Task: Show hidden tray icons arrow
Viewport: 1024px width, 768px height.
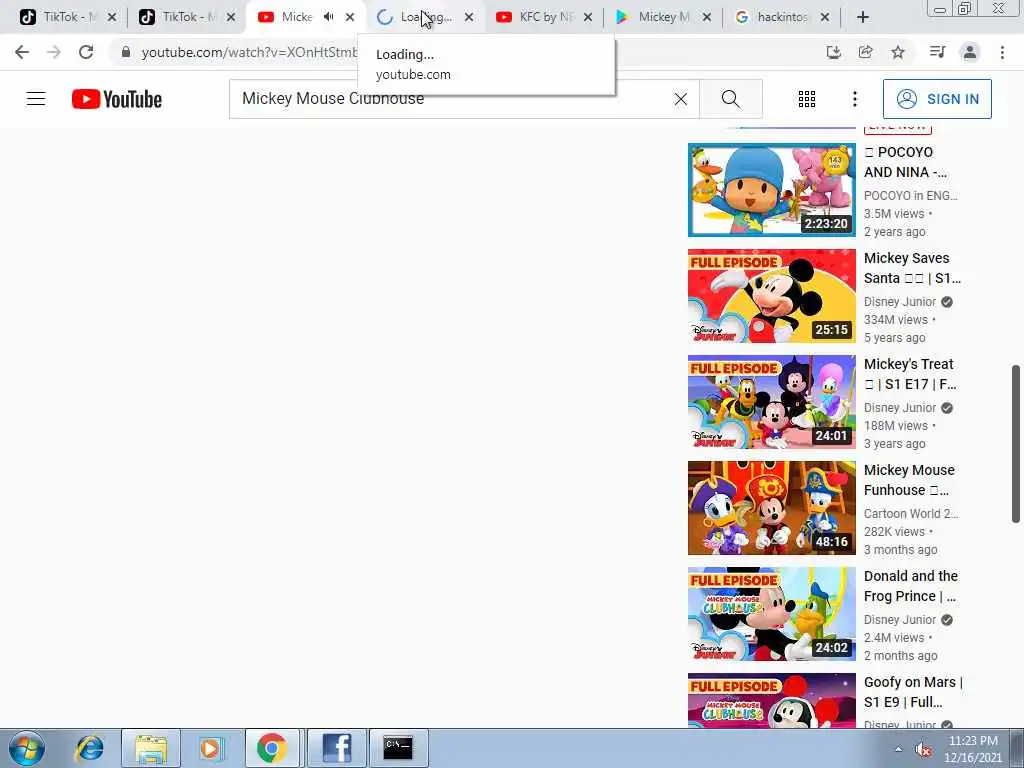Action: pos(899,749)
